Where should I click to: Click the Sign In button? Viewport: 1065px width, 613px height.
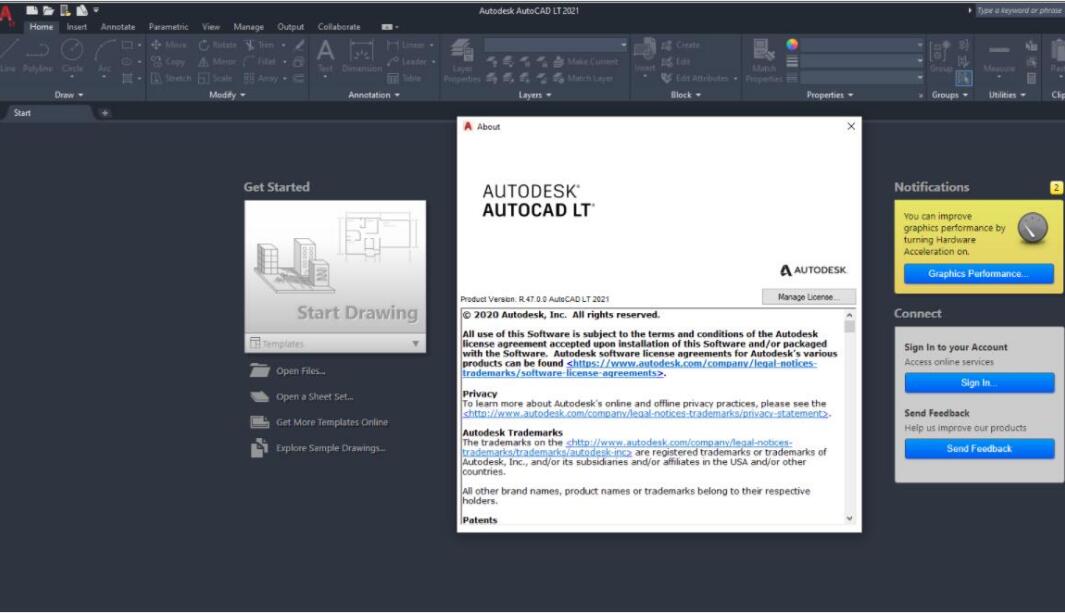click(979, 383)
